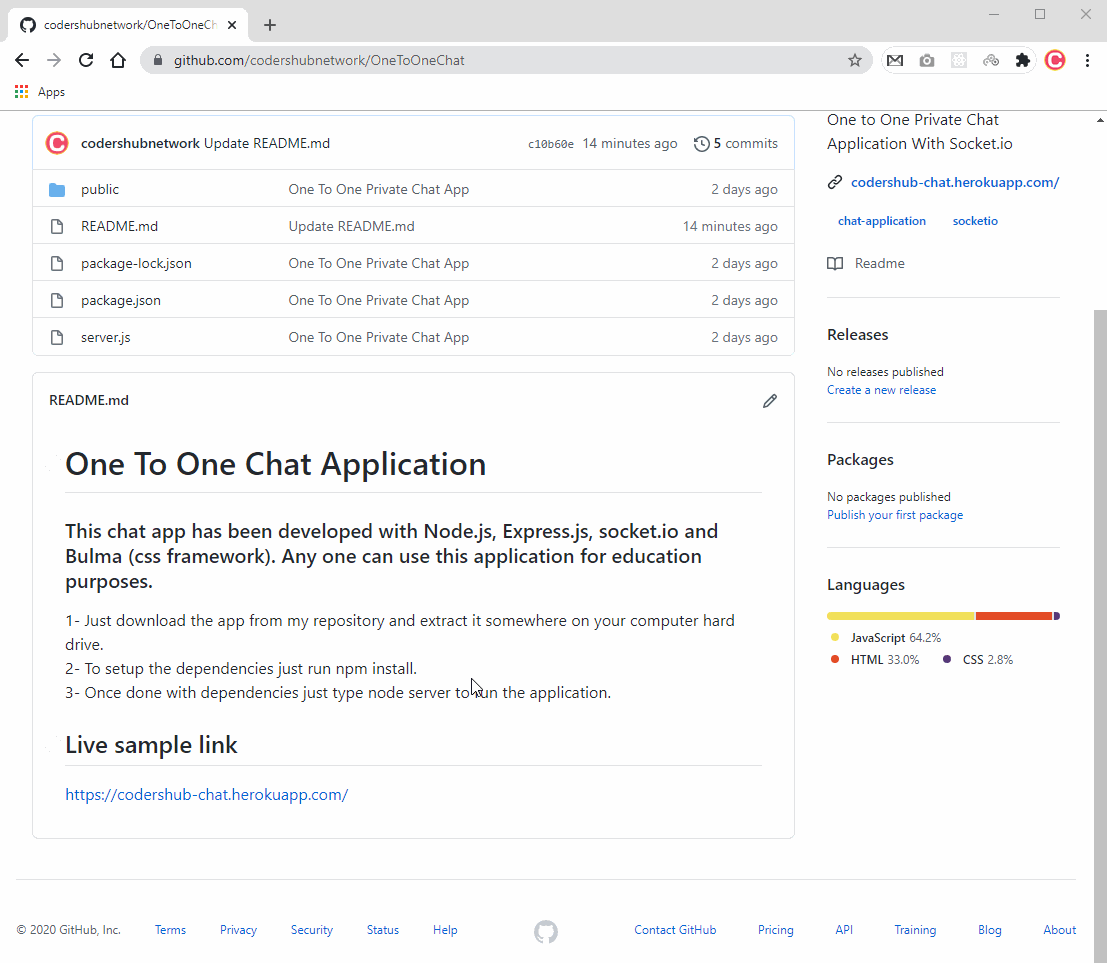Viewport: 1107px width, 963px height.
Task: Click the Readme book icon
Action: click(x=834, y=263)
